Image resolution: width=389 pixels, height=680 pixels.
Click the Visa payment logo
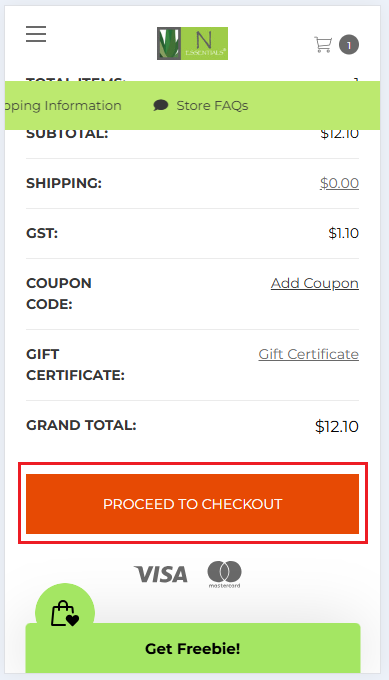click(x=160, y=574)
